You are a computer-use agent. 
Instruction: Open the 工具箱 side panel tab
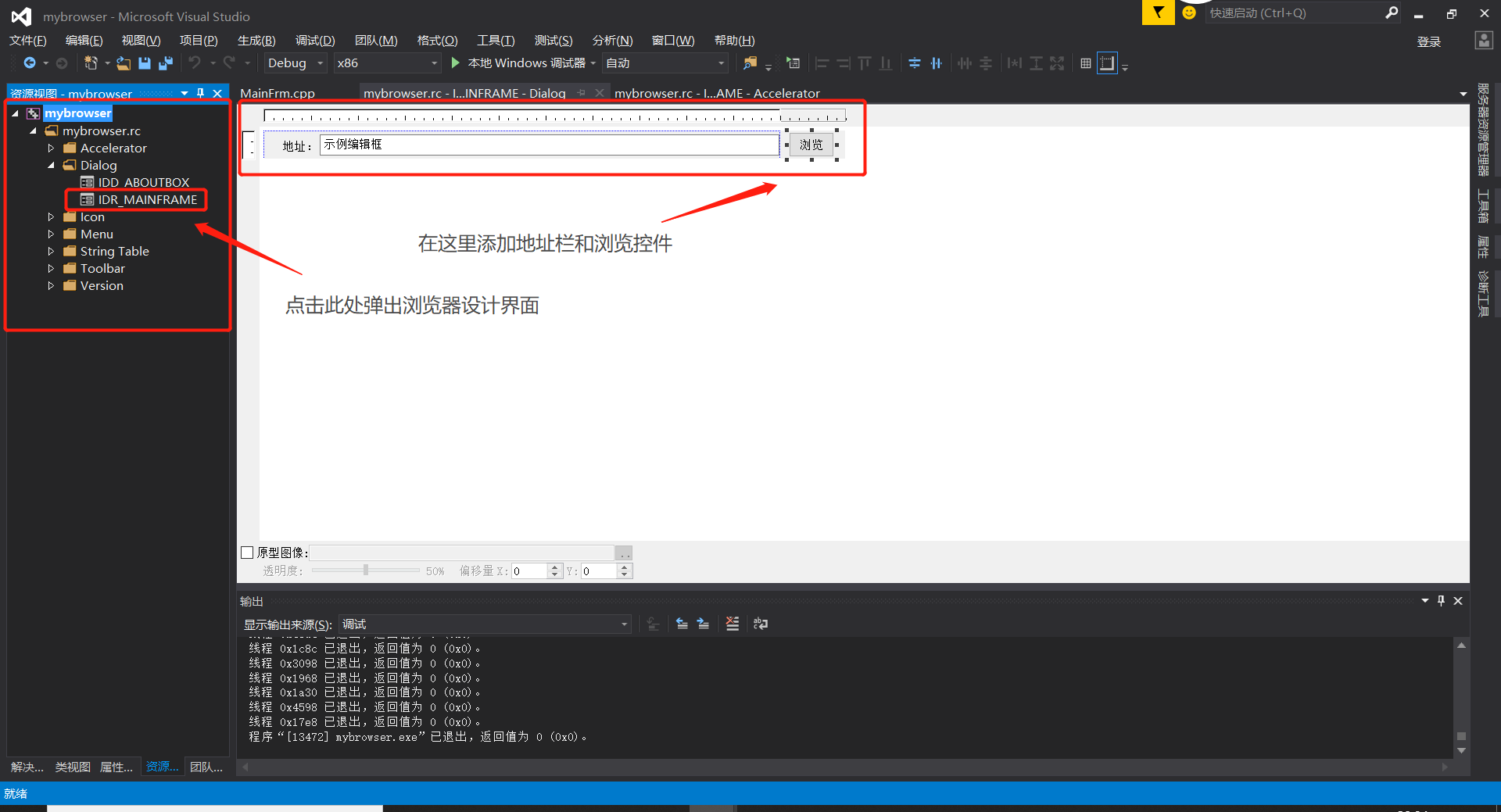point(1483,207)
